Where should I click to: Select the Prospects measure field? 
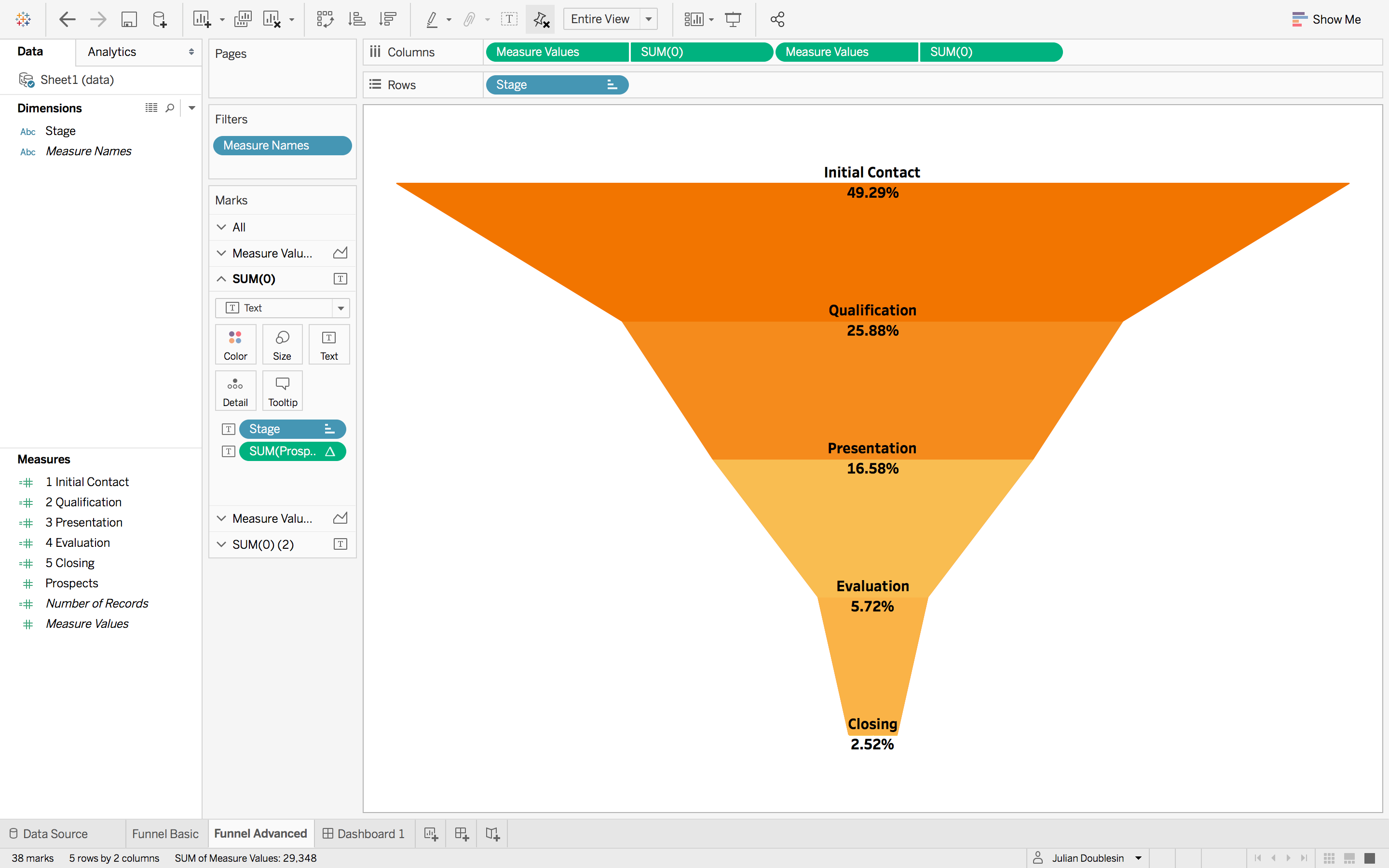tap(72, 583)
